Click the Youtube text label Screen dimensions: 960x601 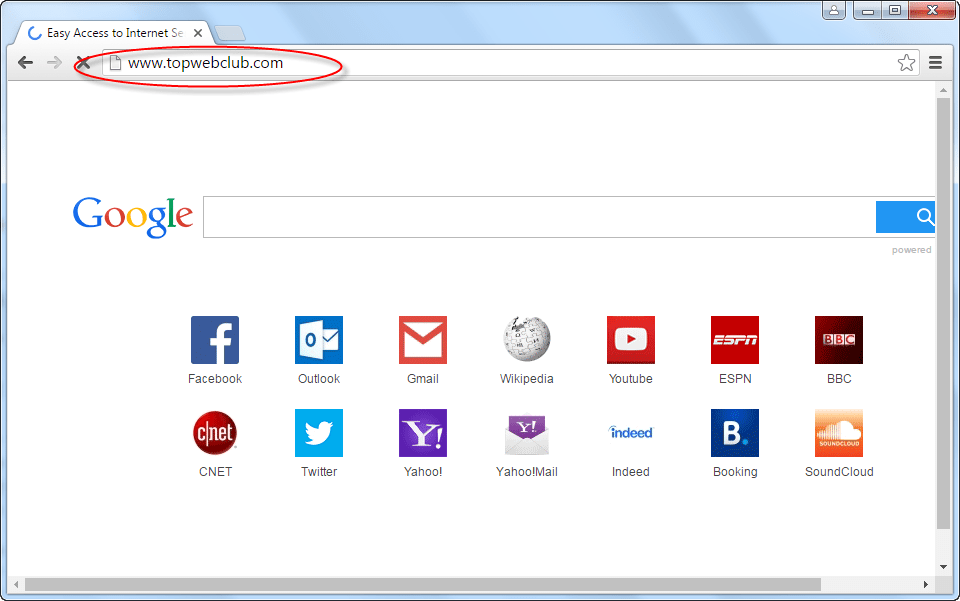(x=631, y=379)
